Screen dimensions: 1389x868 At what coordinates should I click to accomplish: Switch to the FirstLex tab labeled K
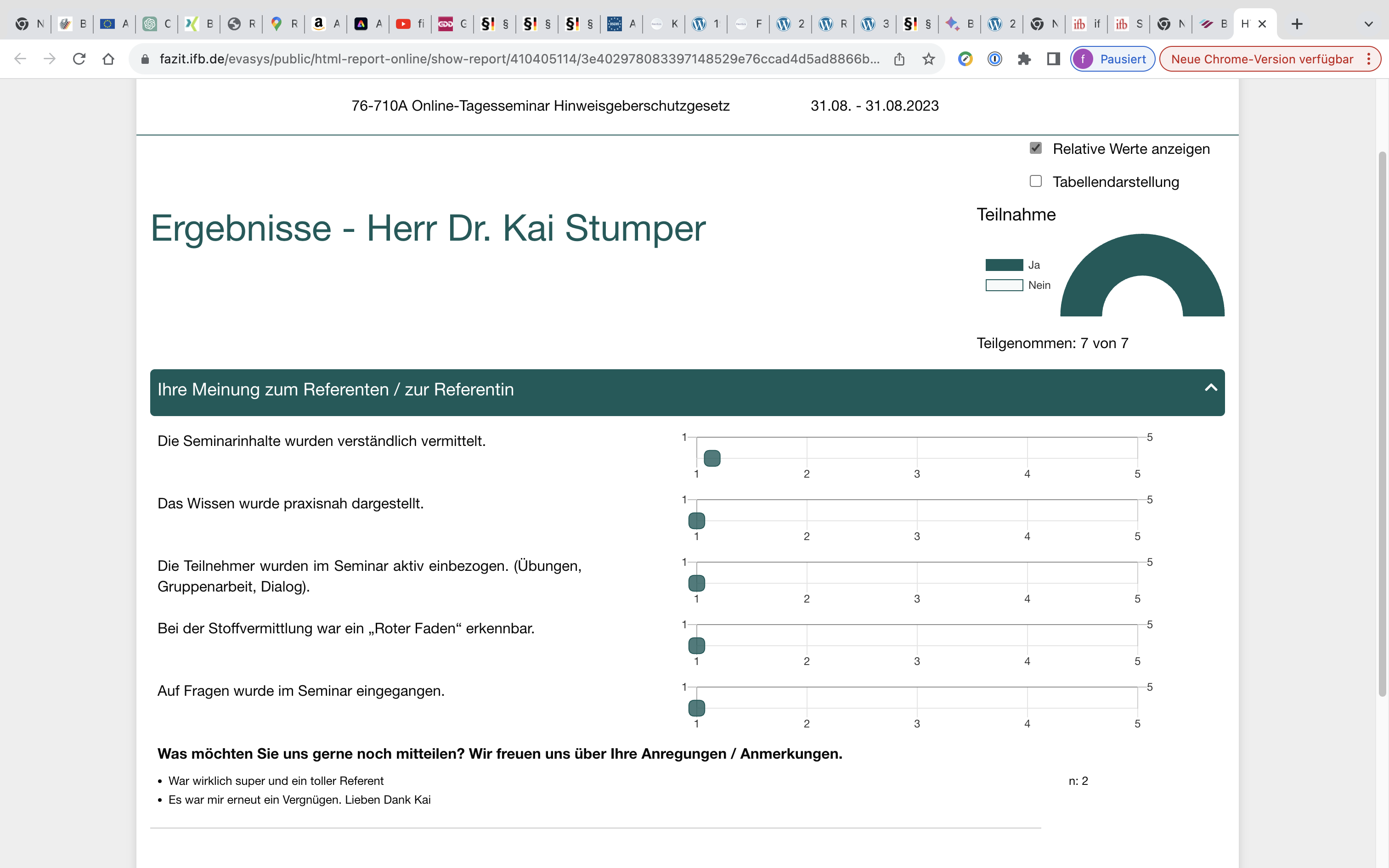pos(664,24)
